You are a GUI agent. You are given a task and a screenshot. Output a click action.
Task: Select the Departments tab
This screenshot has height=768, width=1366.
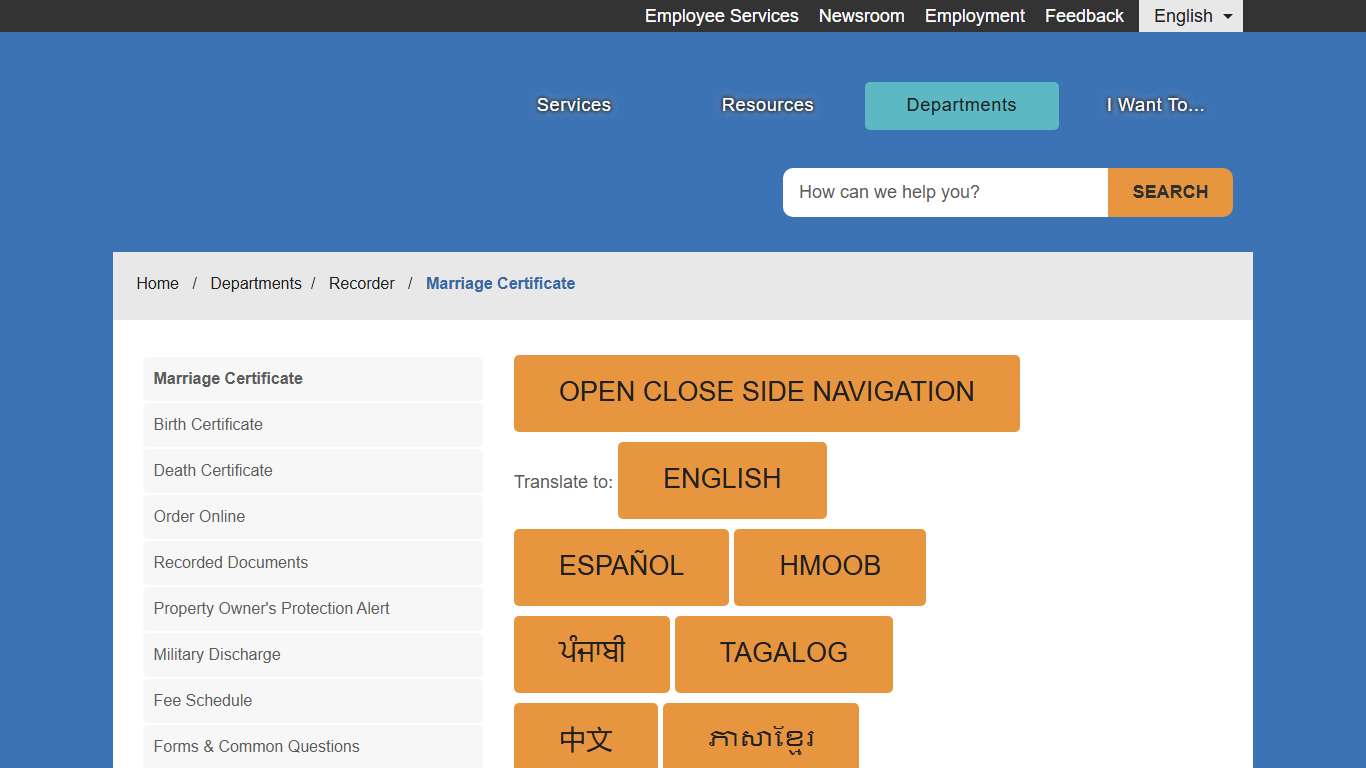click(x=961, y=106)
